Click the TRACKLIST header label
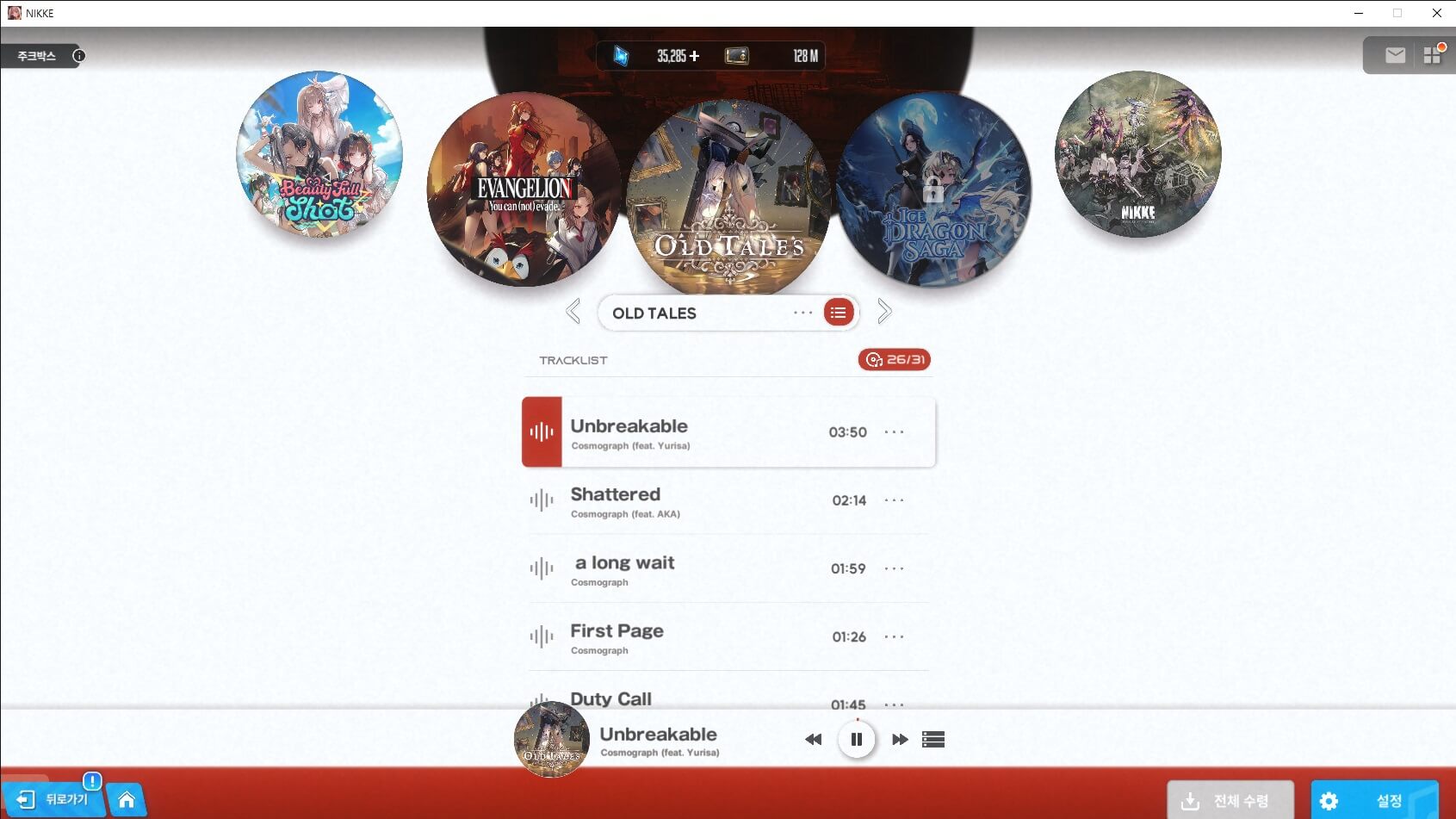The image size is (1456, 819). coord(573,360)
